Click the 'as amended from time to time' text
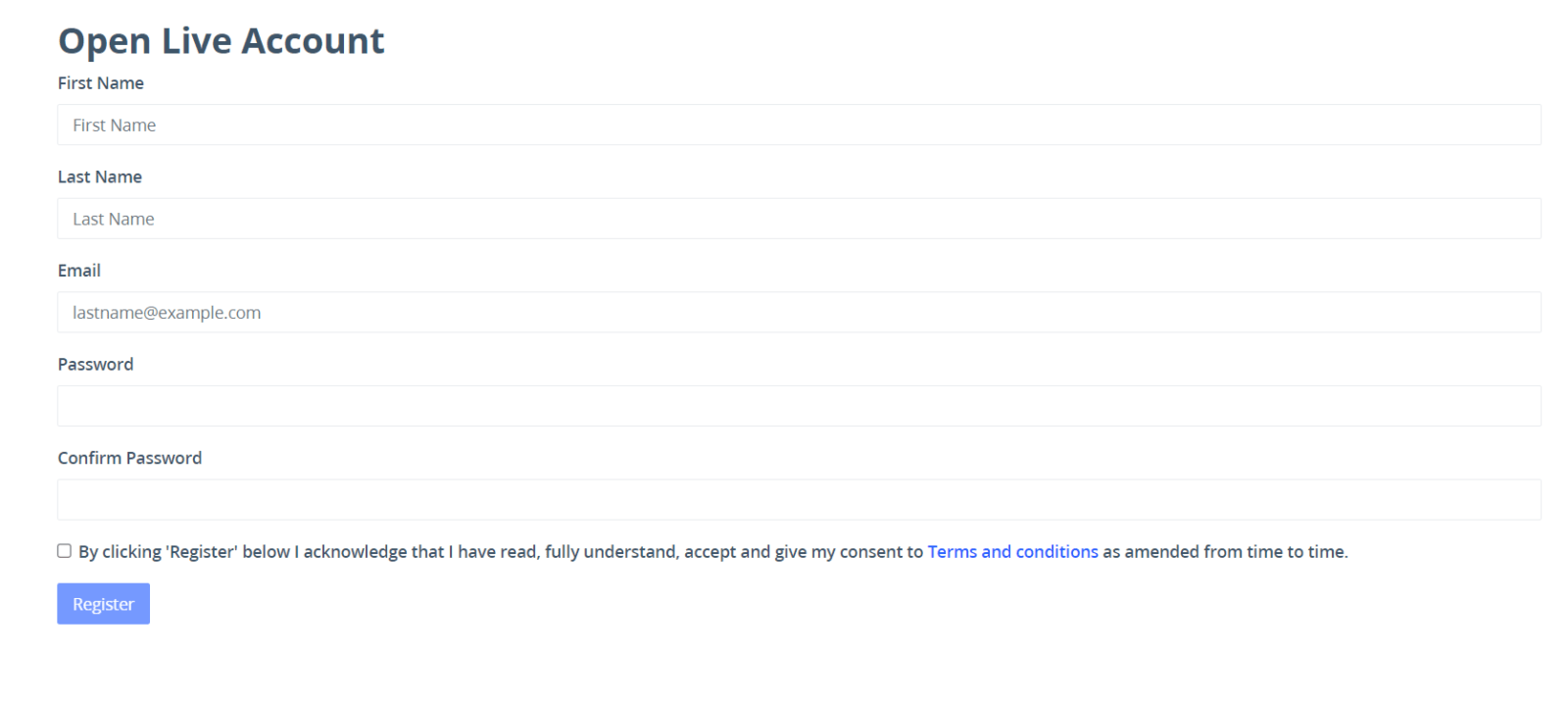 pyautogui.click(x=1225, y=552)
